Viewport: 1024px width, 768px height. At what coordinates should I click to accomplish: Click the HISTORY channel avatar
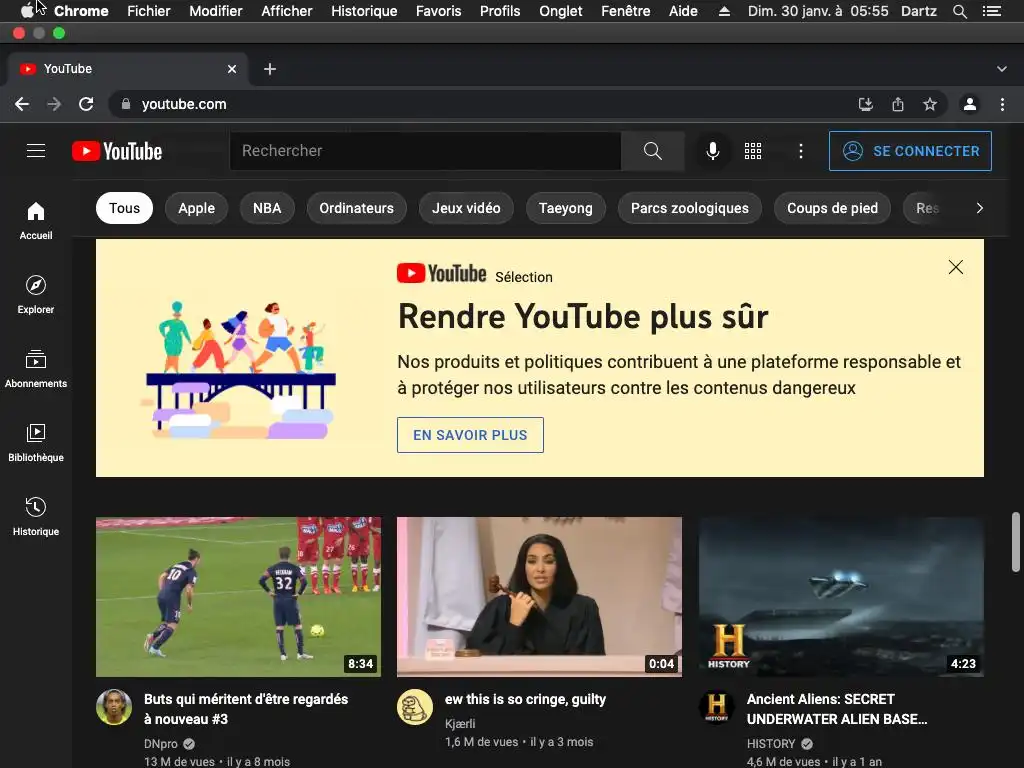(716, 707)
